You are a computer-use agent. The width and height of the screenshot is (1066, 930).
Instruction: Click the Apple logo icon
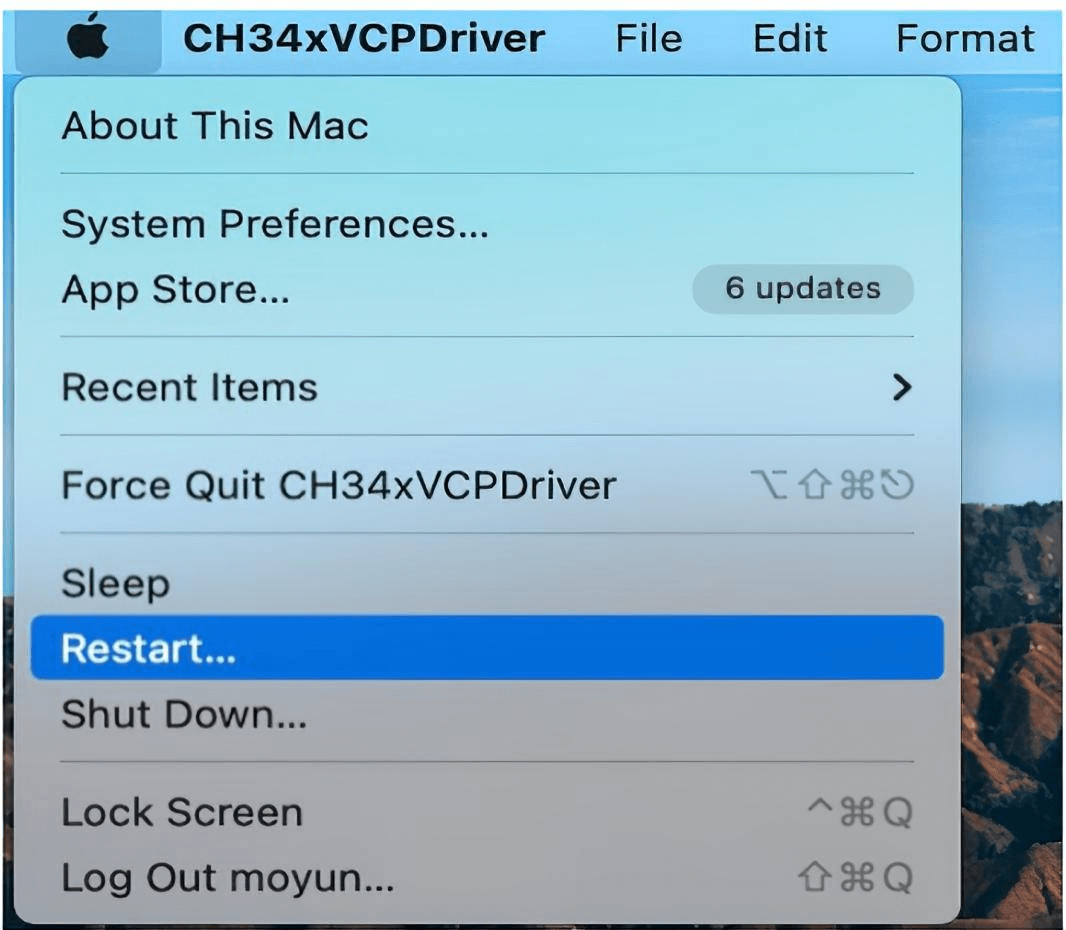tap(88, 39)
